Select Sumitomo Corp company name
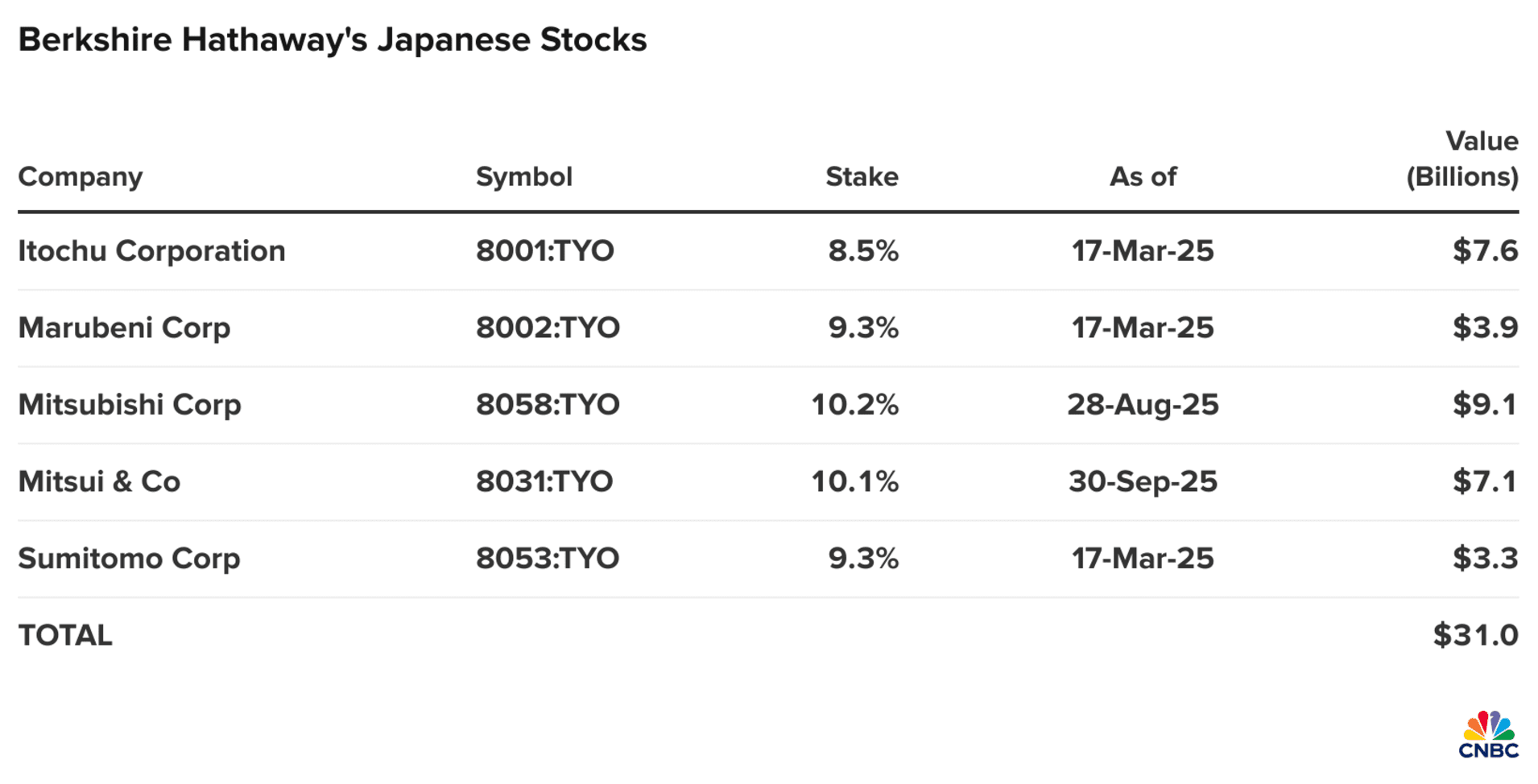1538x784 pixels. tap(129, 558)
